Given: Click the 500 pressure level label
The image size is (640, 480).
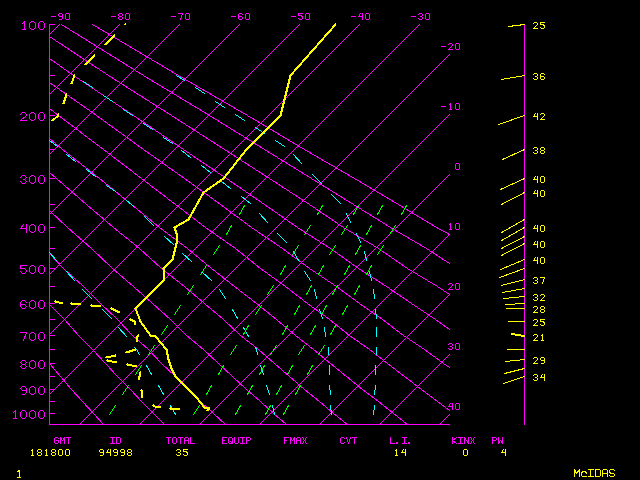Looking at the screenshot, I should [34, 269].
